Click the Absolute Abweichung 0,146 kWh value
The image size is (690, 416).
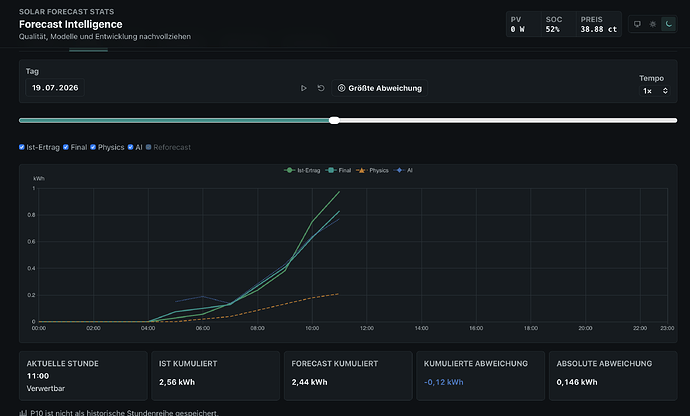click(577, 382)
